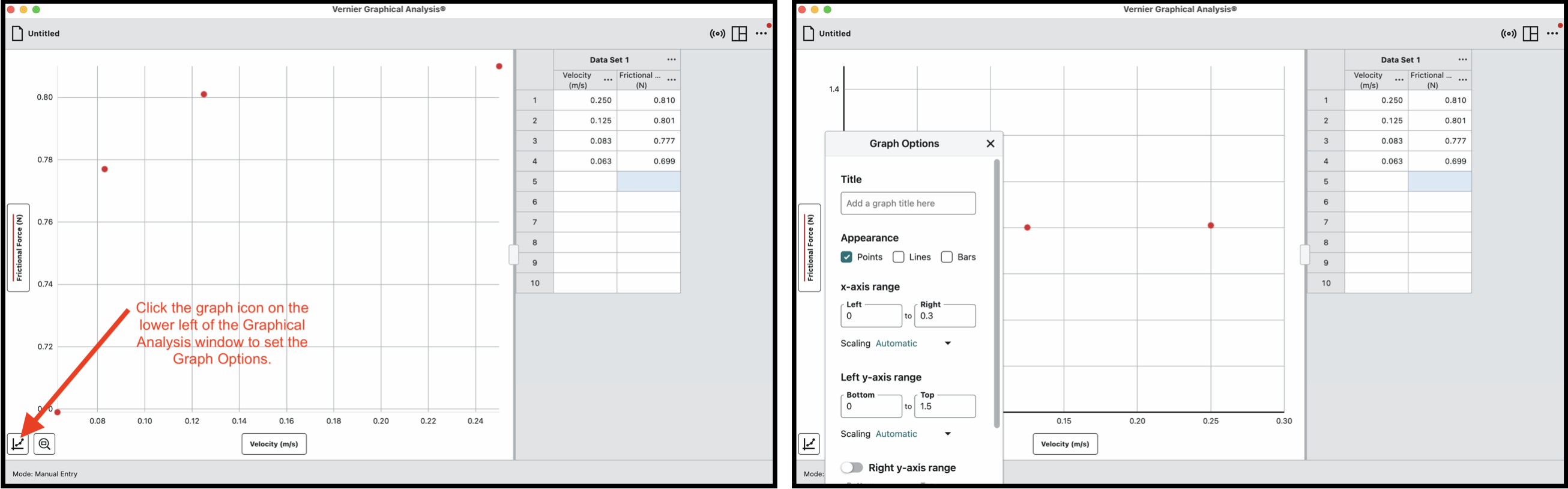This screenshot has height=489, width=1568.
Task: Open Frictional column options in left window
Action: coord(671,80)
